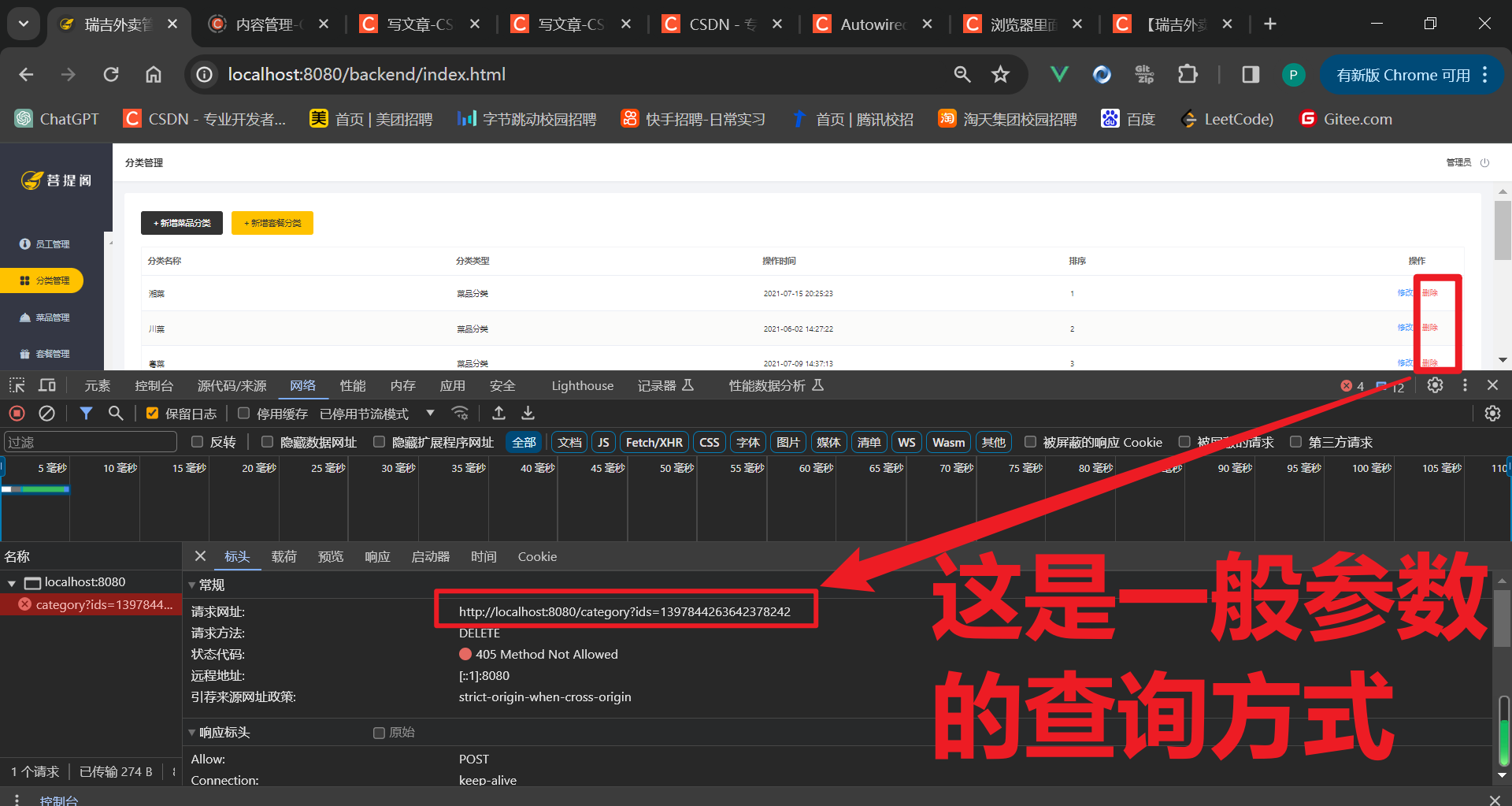Enable the Invert filter checkbox
This screenshot has width=1512, height=806.
point(197,442)
